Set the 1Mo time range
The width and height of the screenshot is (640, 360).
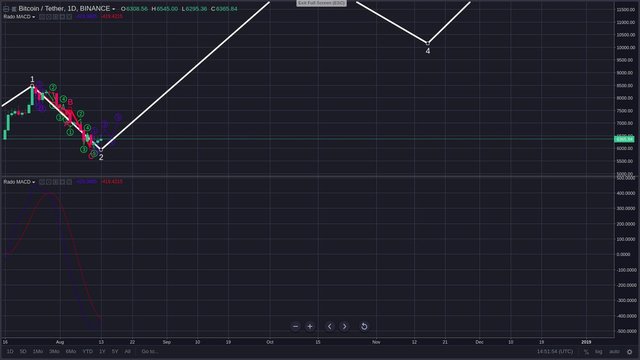(x=38, y=351)
